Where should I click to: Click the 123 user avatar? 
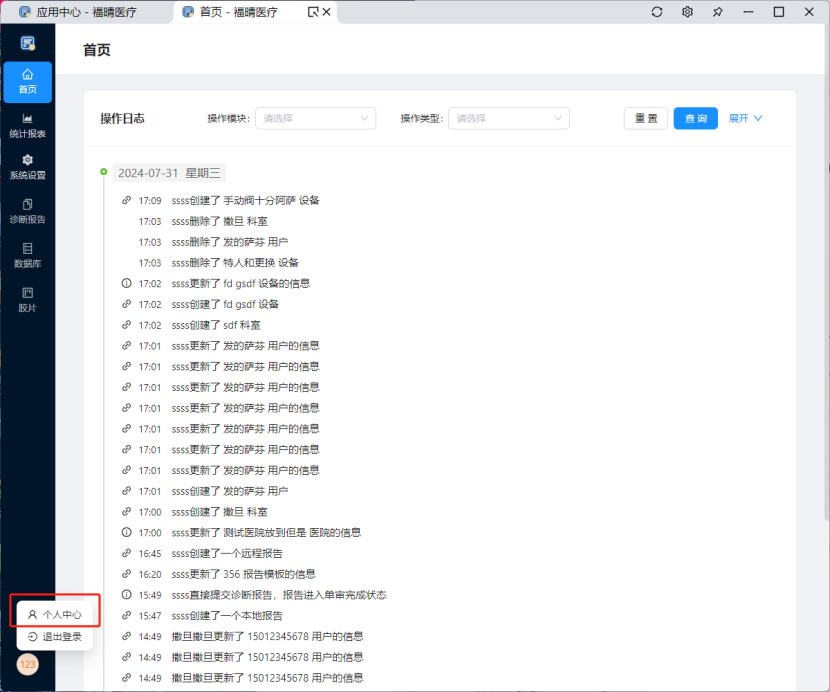pyautogui.click(x=27, y=664)
